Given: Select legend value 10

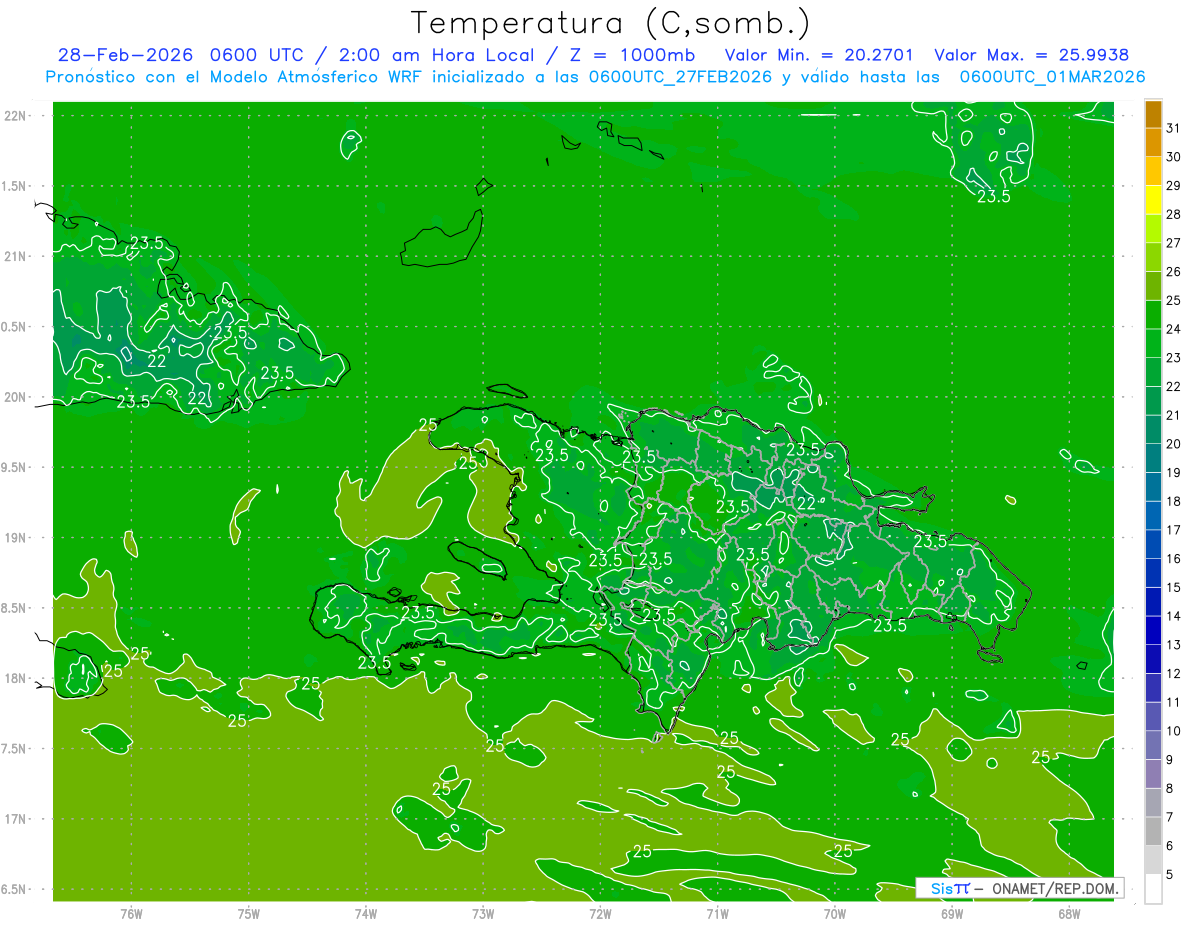Looking at the screenshot, I should point(1173,731).
